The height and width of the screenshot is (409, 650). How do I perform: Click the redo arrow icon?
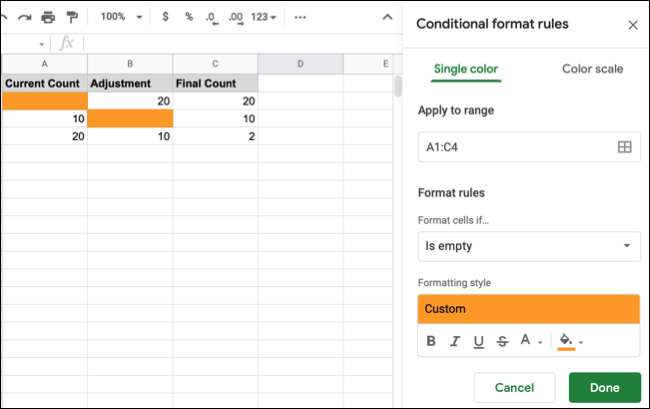(x=24, y=17)
